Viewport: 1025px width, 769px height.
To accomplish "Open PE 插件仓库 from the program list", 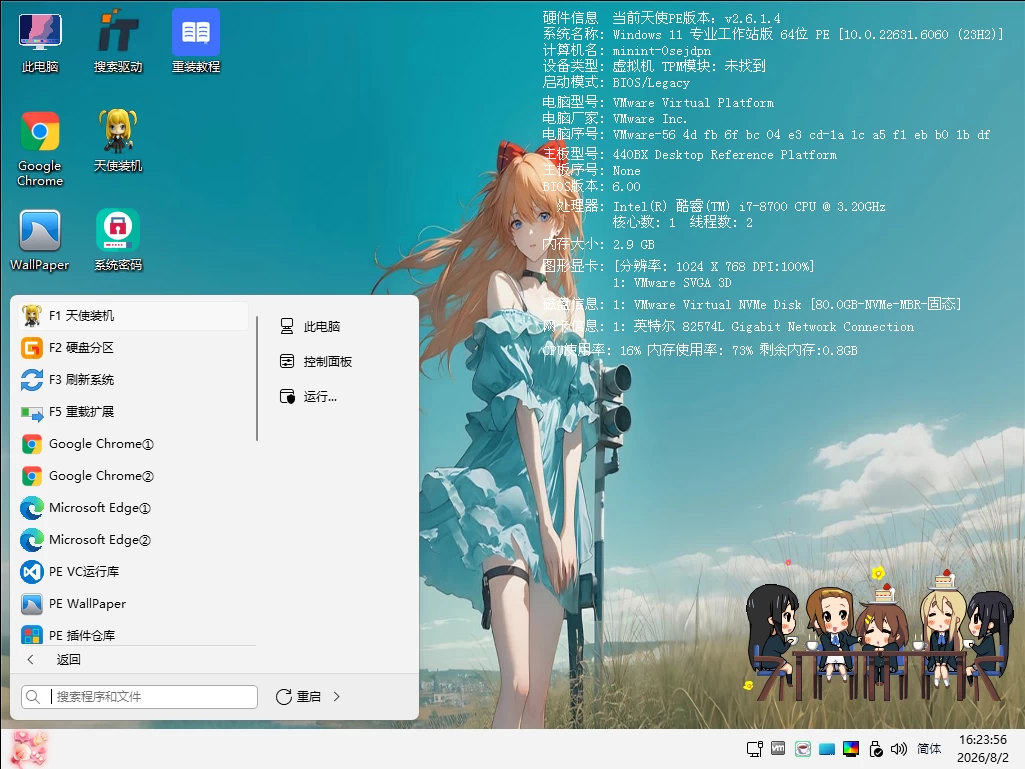I will 133,634.
